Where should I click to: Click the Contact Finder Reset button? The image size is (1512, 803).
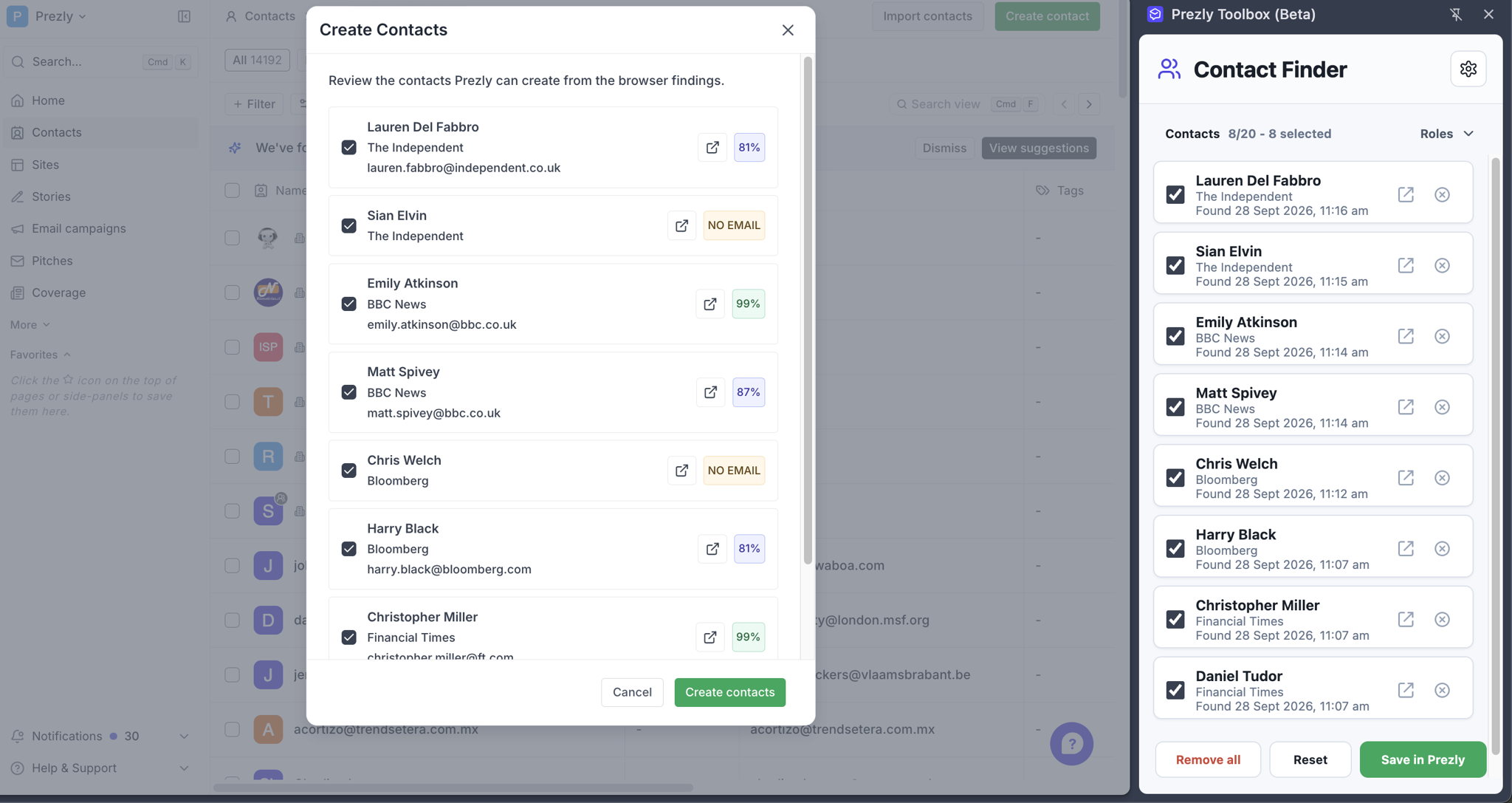(1310, 759)
